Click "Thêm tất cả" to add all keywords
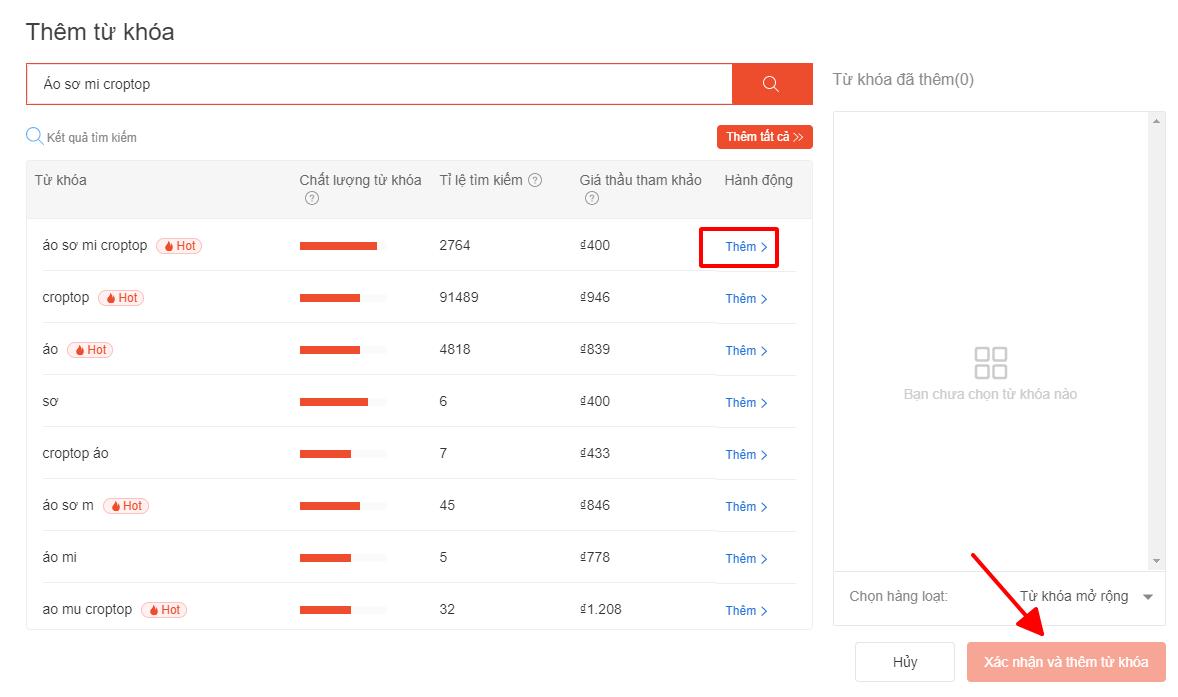 point(764,136)
